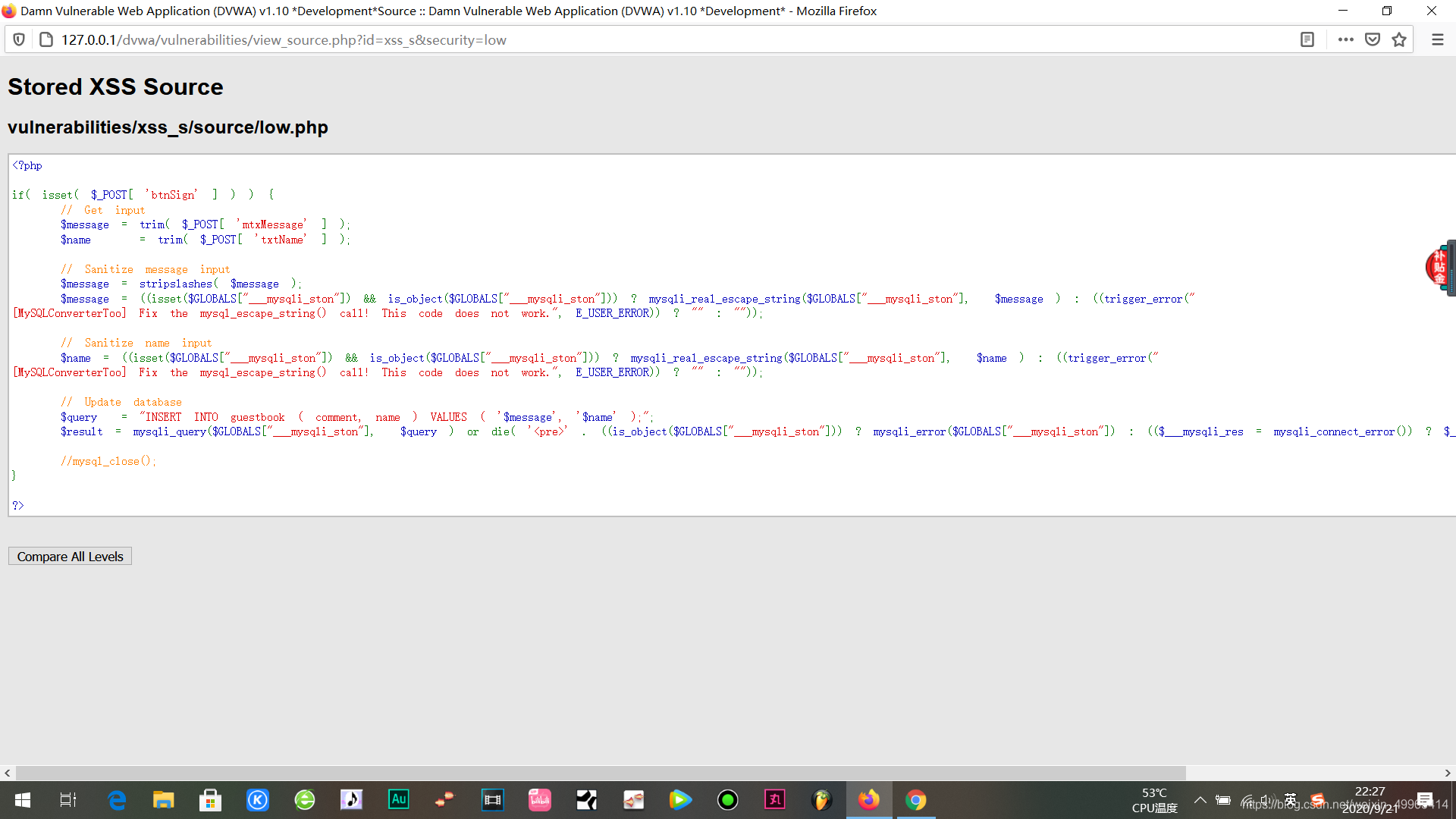This screenshot has height=819, width=1456.
Task: Click the '// Sanitize name input' comment
Action: click(136, 343)
